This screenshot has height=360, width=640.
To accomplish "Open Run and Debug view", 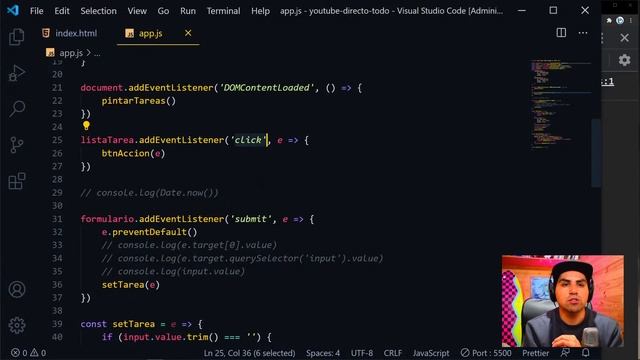I will 17,73.
